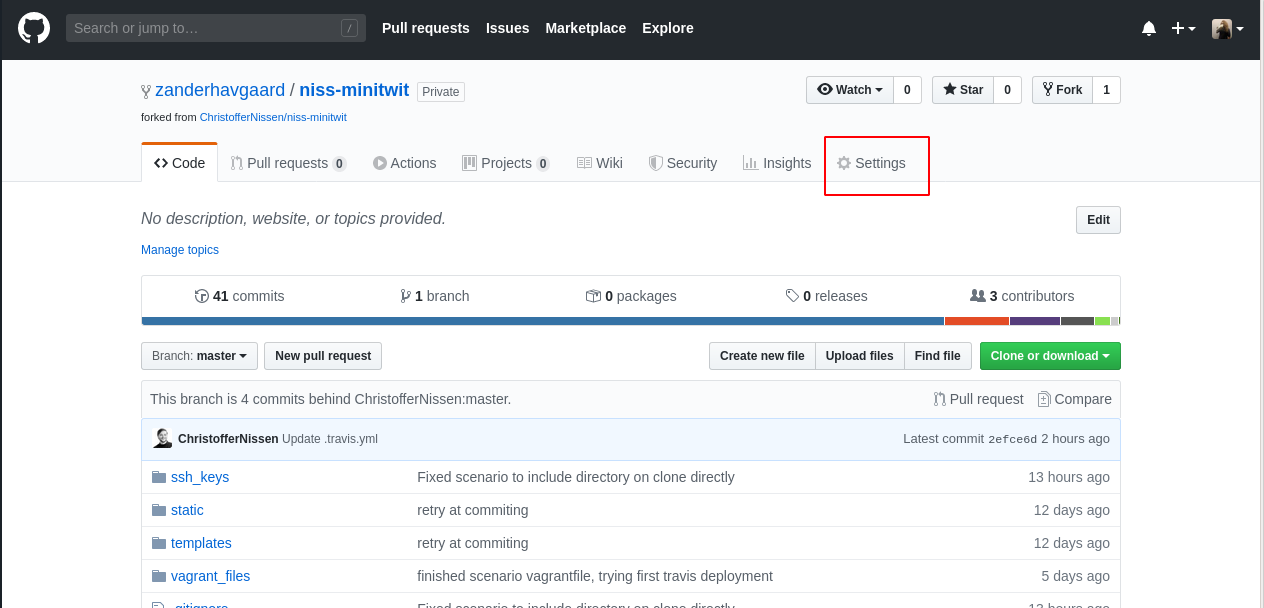The height and width of the screenshot is (608, 1264).
Task: Click the language breakdown color bar
Action: point(631,321)
